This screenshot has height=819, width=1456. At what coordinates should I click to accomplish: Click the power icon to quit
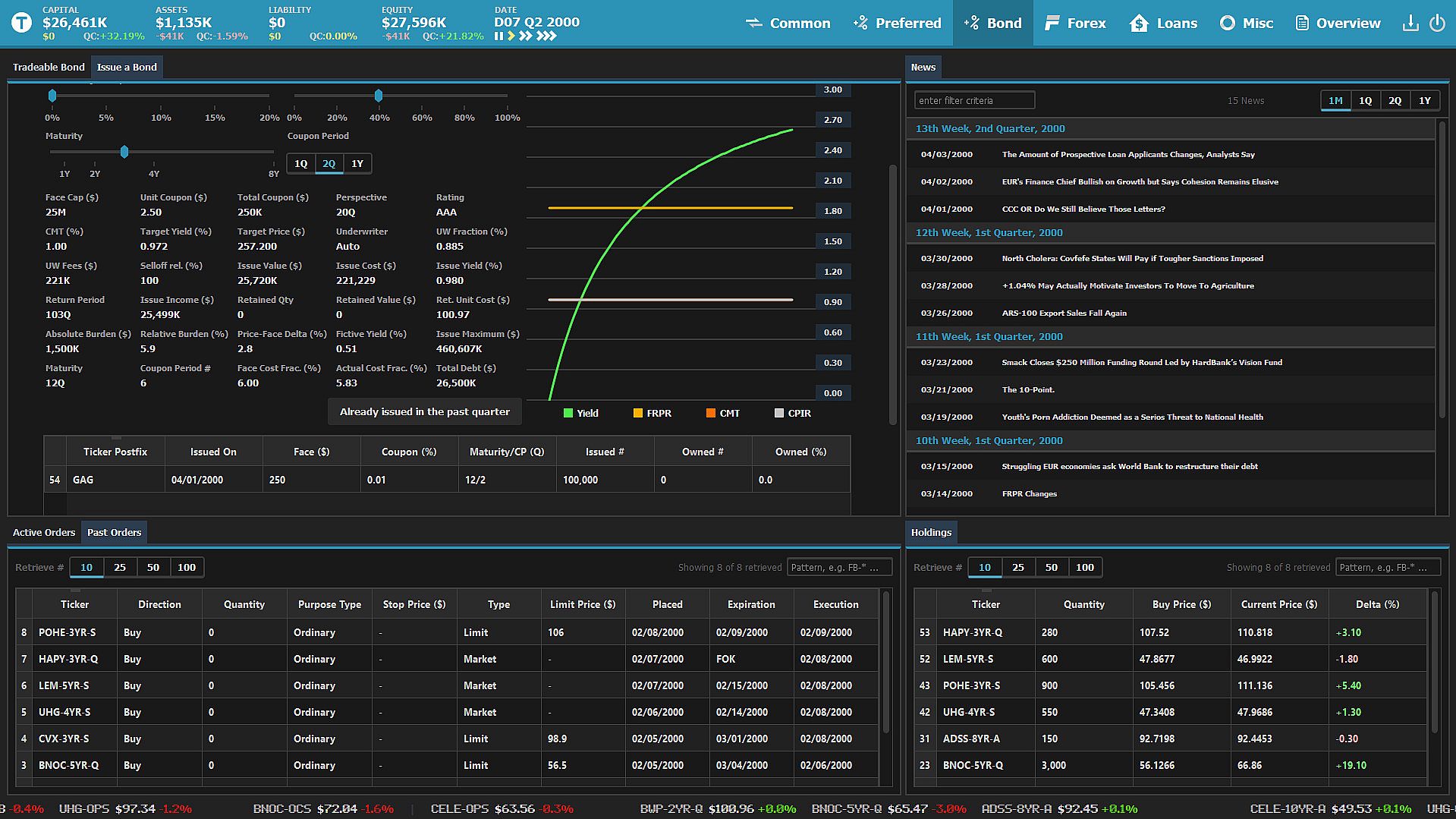pyautogui.click(x=1437, y=23)
